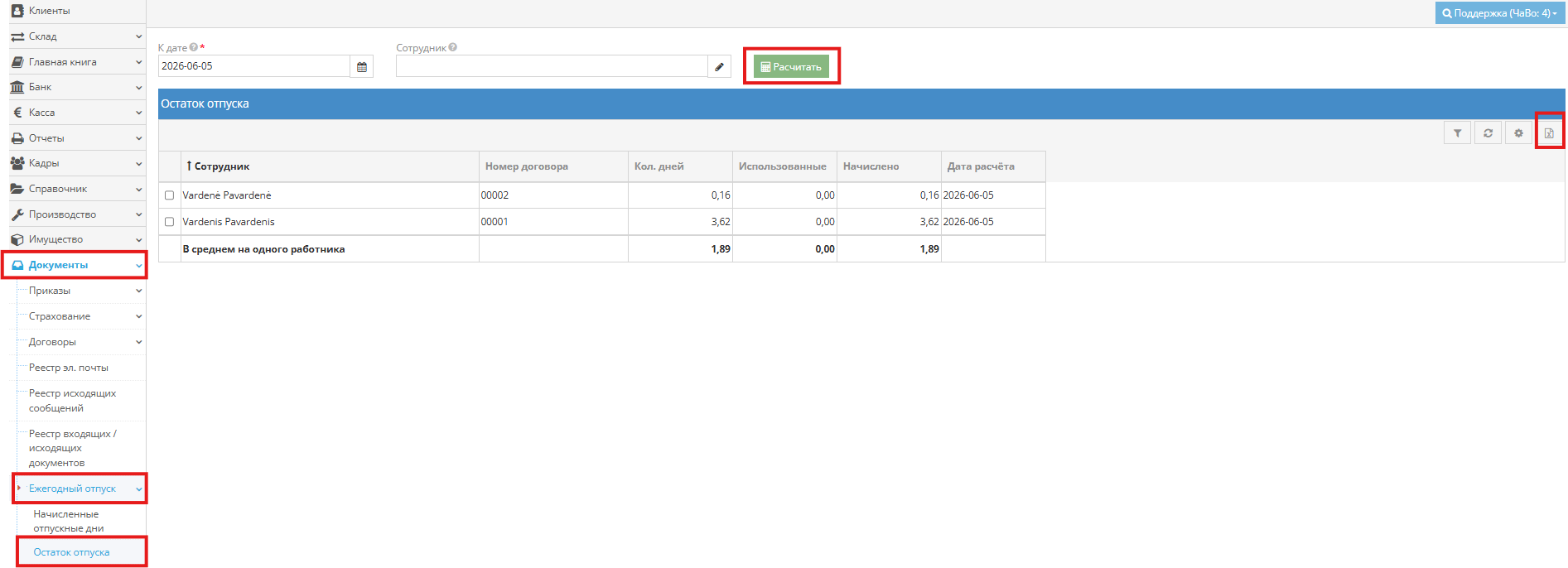Refresh the table with the reload icon
1568x568 pixels.
1488,132
